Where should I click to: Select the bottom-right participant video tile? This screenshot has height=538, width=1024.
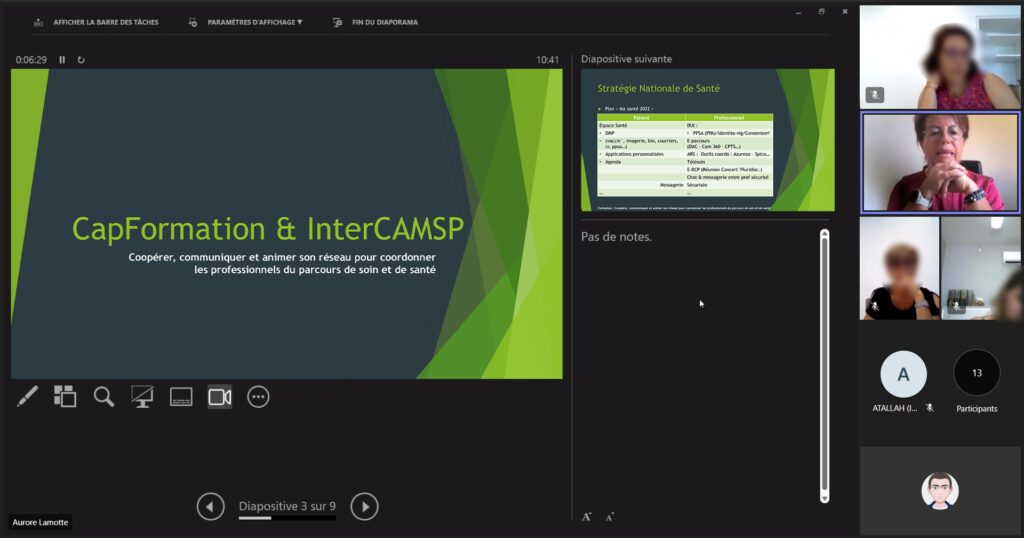tap(980, 268)
